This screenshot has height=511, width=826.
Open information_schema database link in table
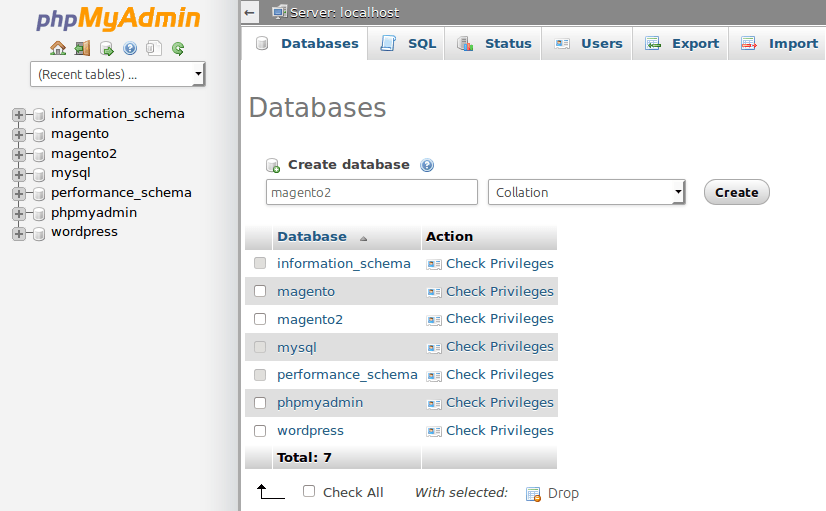click(343, 263)
